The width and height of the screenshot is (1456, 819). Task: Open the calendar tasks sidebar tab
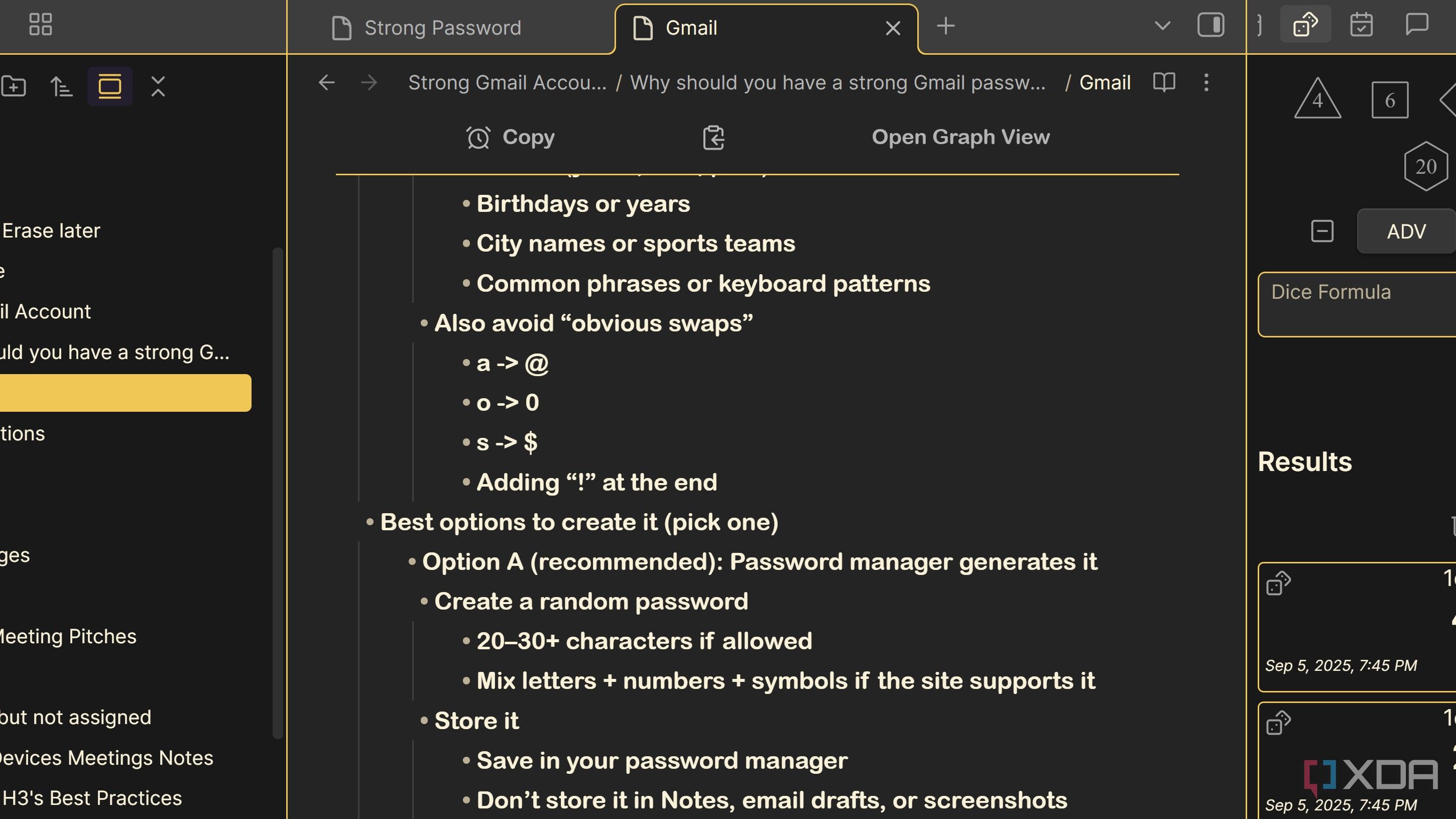coord(1361,25)
